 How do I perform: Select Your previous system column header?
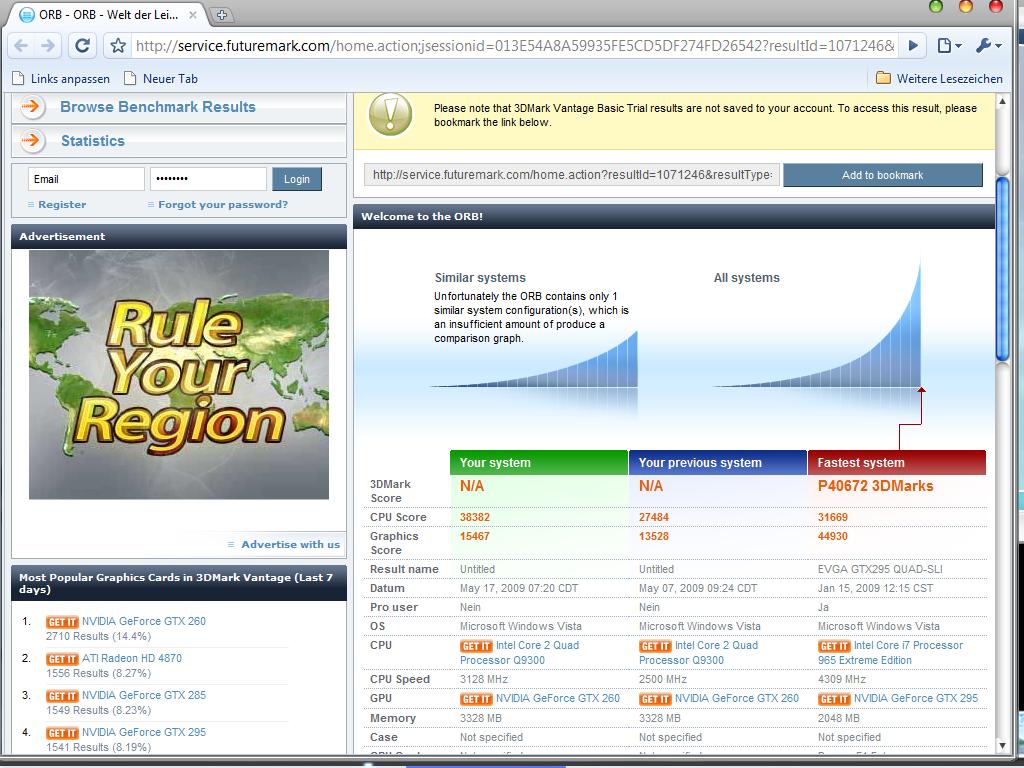718,462
